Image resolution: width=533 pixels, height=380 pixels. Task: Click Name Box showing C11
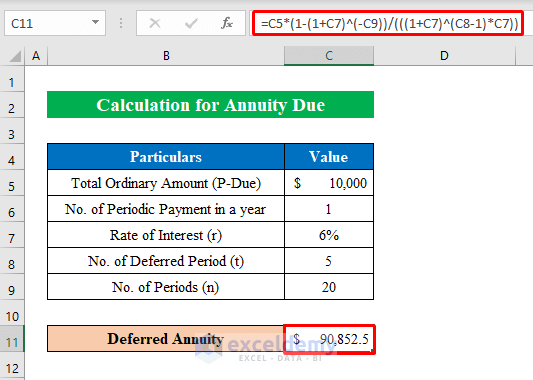pos(55,23)
